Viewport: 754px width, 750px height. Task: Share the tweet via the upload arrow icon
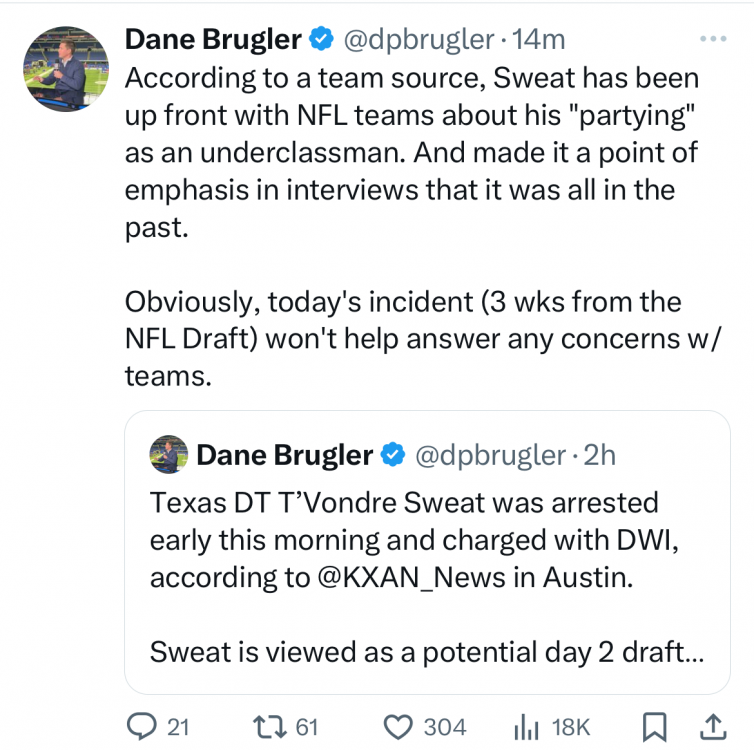(711, 726)
